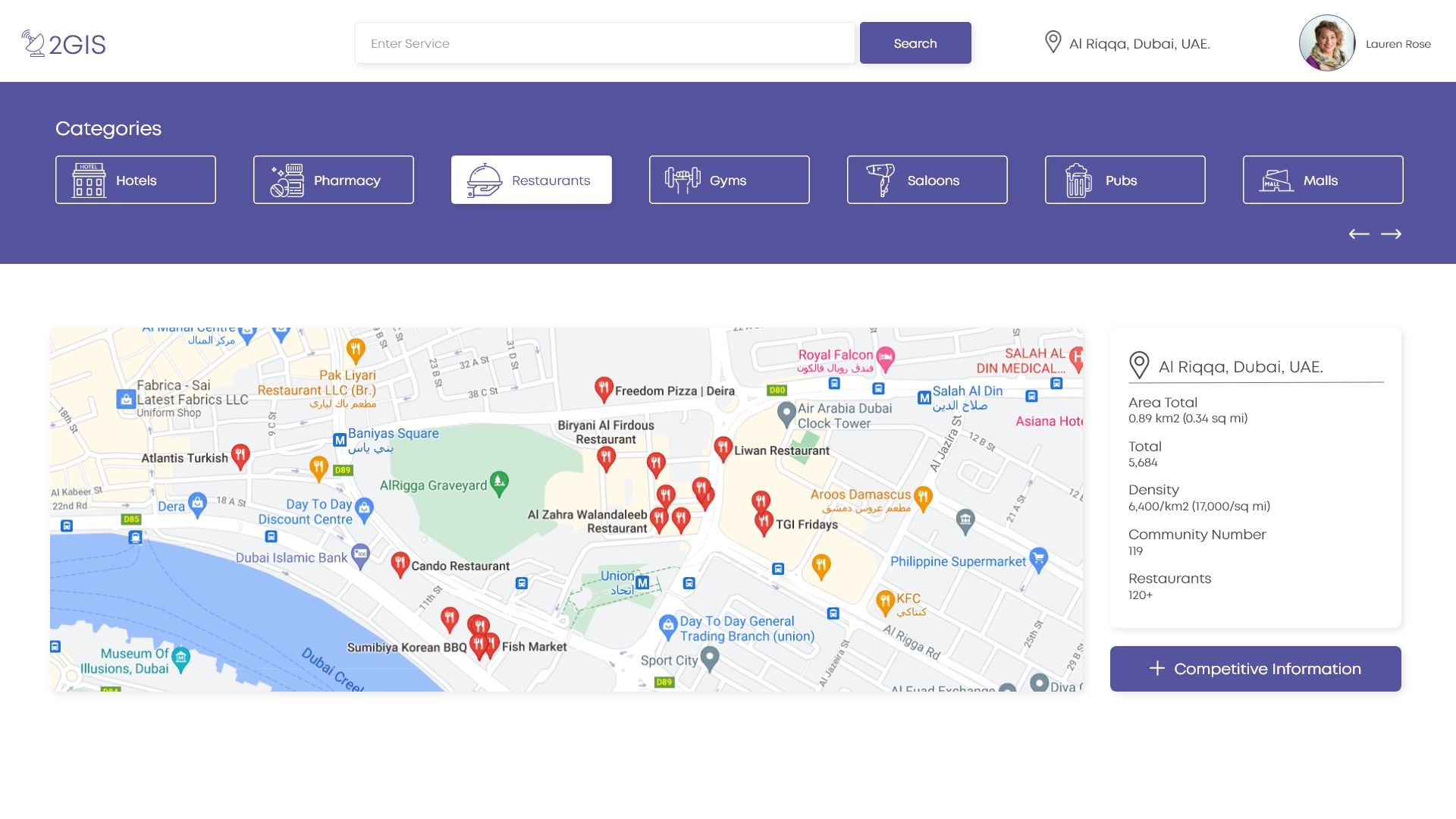The height and width of the screenshot is (819, 1456).
Task: Click Philippine Supermarket shopping pin
Action: pyautogui.click(x=1039, y=560)
